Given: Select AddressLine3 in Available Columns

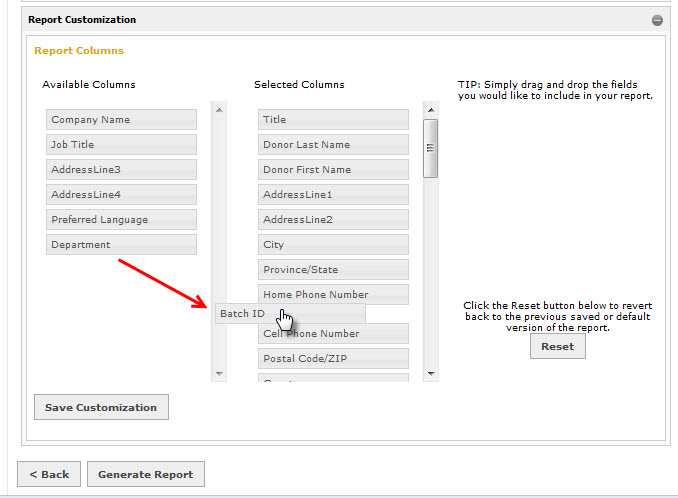Looking at the screenshot, I should 121,170.
